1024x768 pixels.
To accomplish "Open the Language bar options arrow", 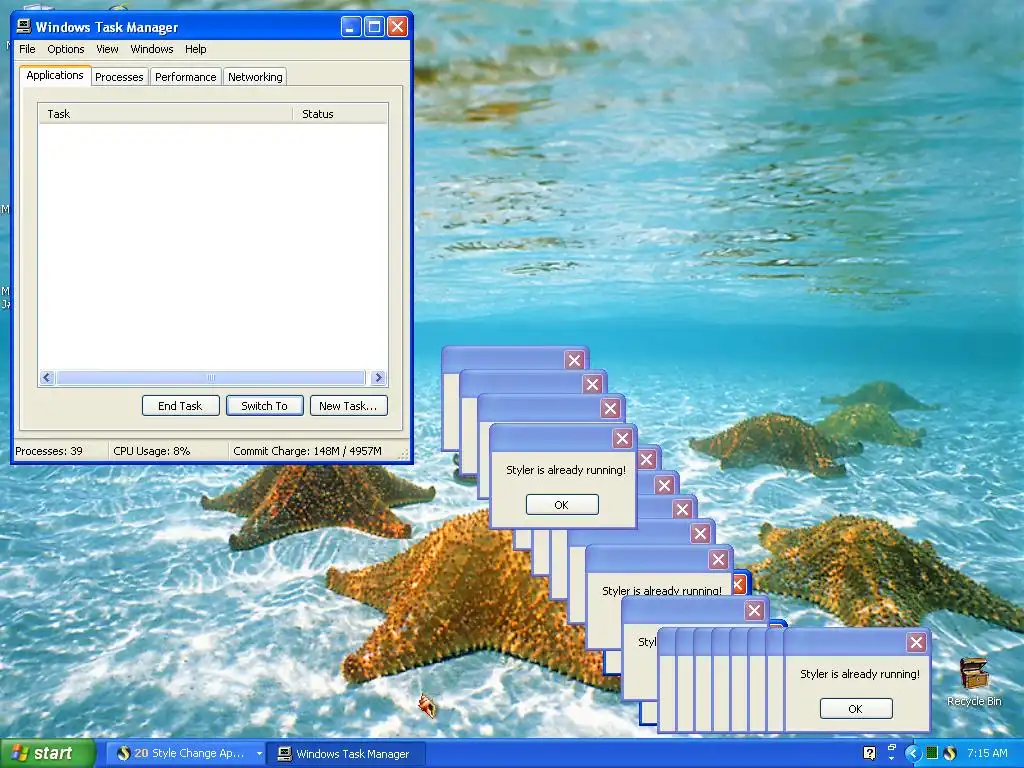I will (x=892, y=760).
